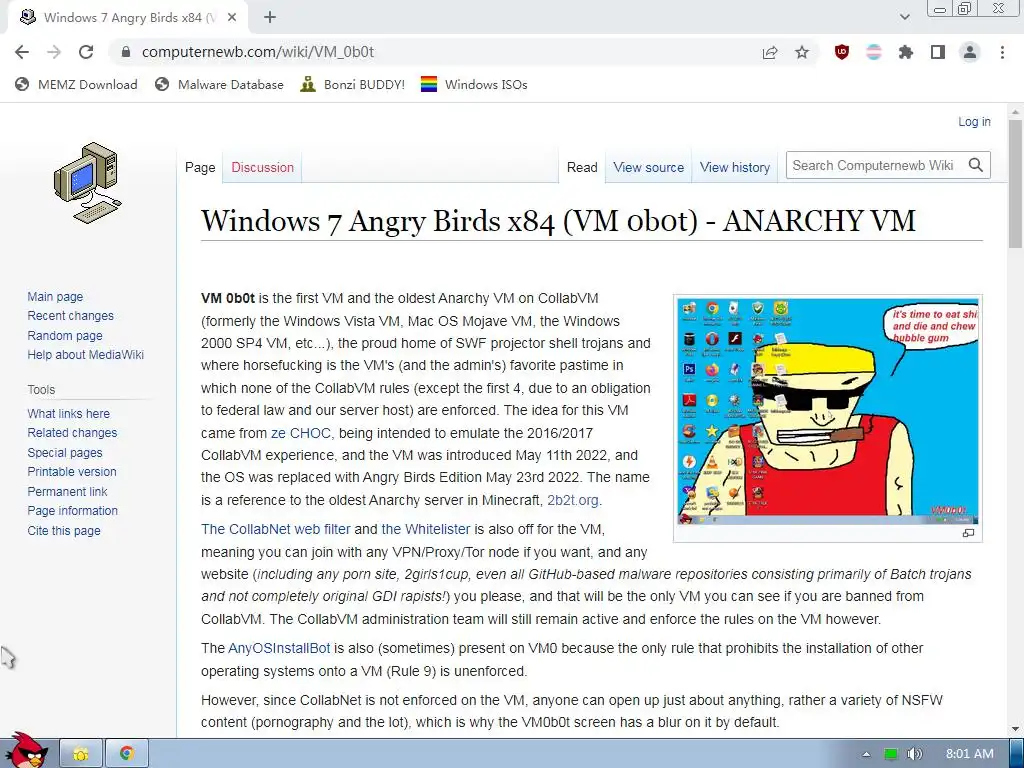Click the page vertical scrollbar thumb
Viewport: 1024px width, 768px height.
1015,183
